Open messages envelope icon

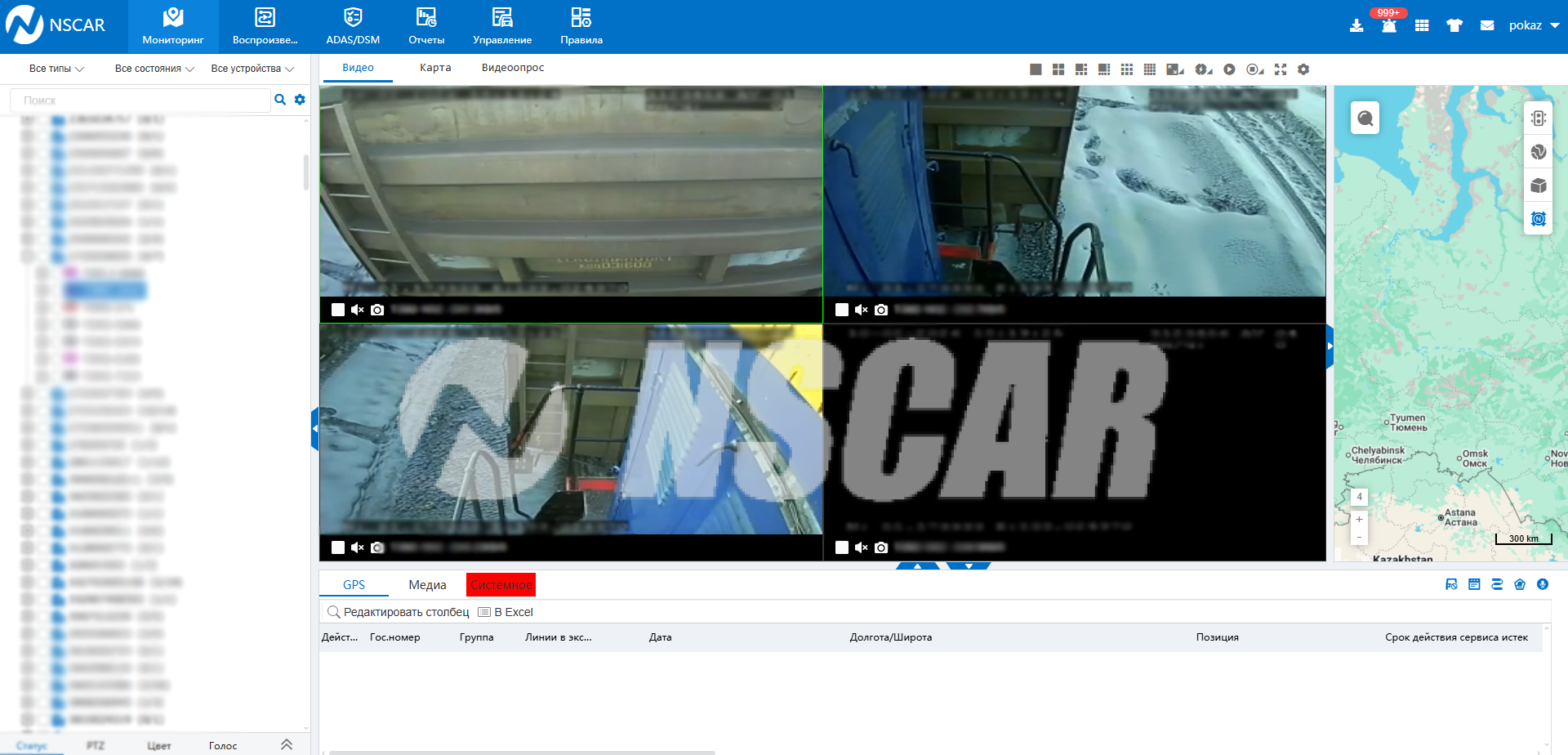(1487, 26)
